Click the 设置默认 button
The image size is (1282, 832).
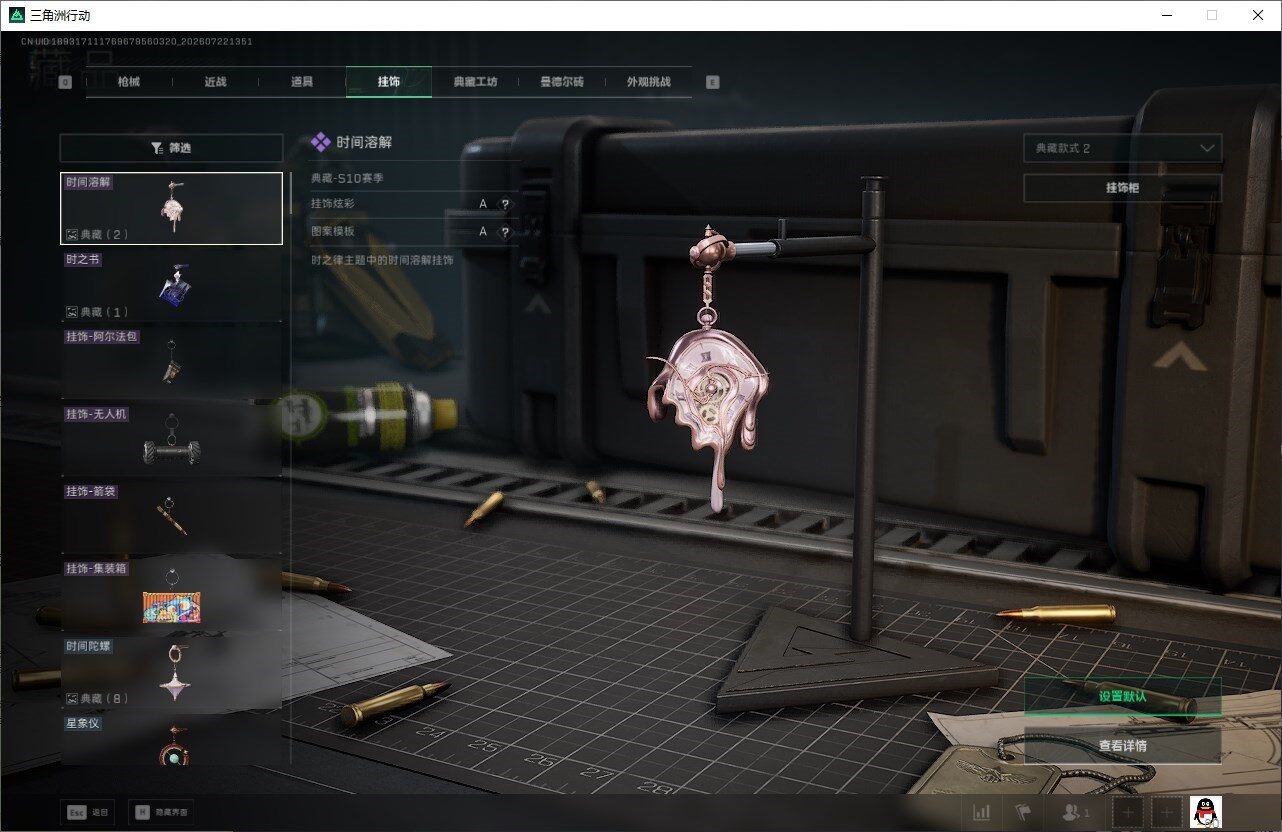tap(1122, 697)
